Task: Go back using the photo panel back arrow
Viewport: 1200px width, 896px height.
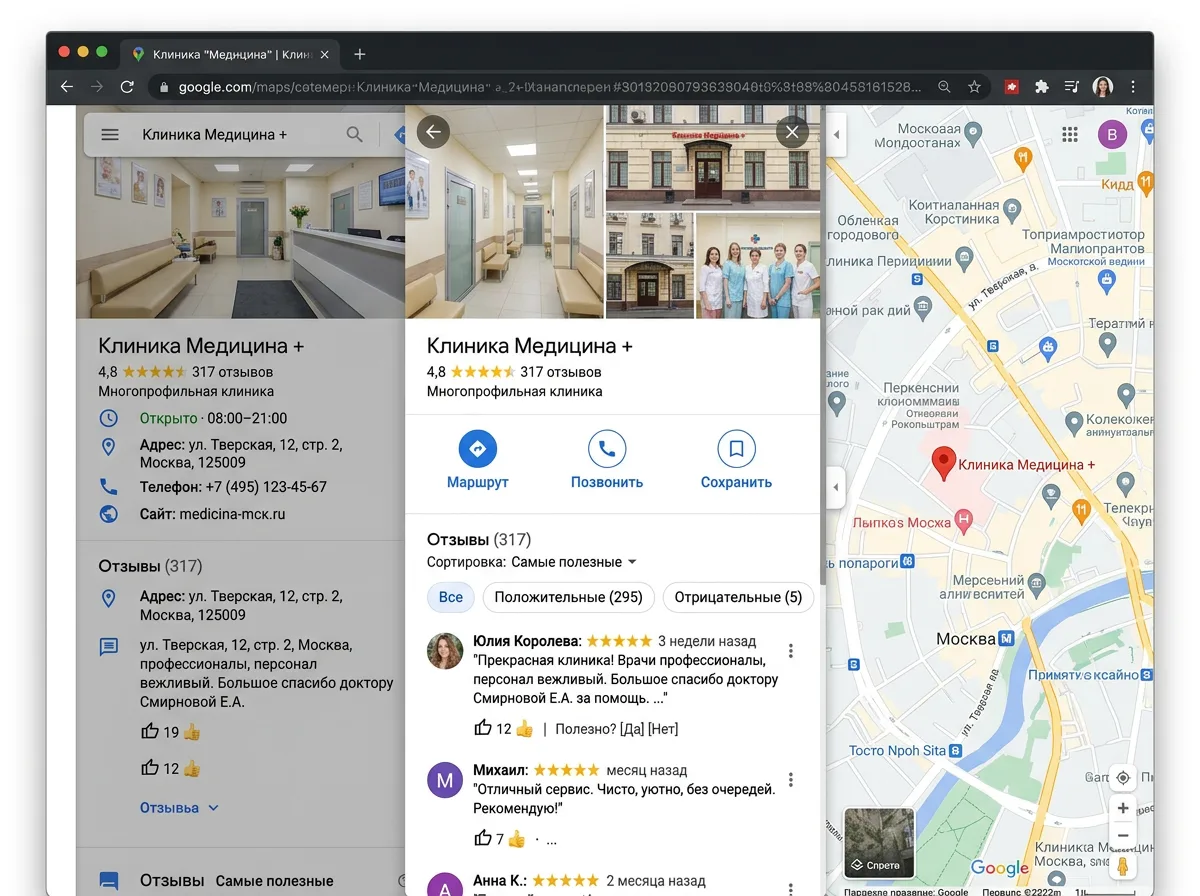Action: [433, 131]
